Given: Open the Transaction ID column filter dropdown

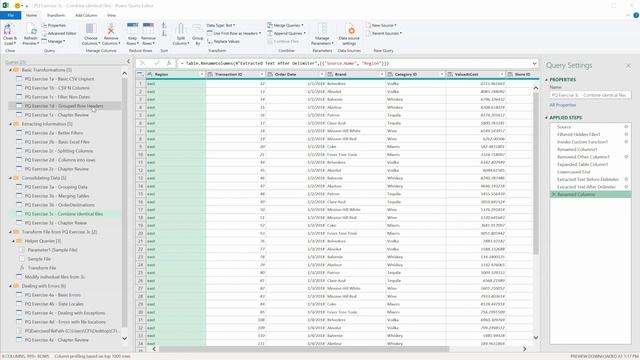Looking at the screenshot, I should [x=262, y=75].
